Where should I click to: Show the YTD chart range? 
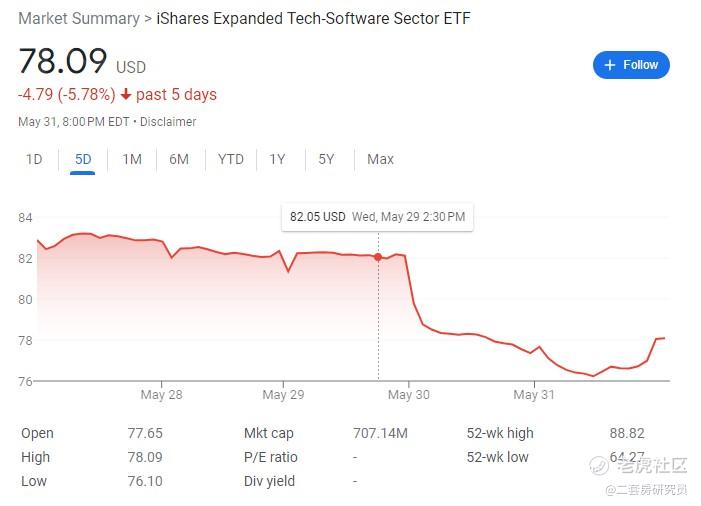pos(231,159)
